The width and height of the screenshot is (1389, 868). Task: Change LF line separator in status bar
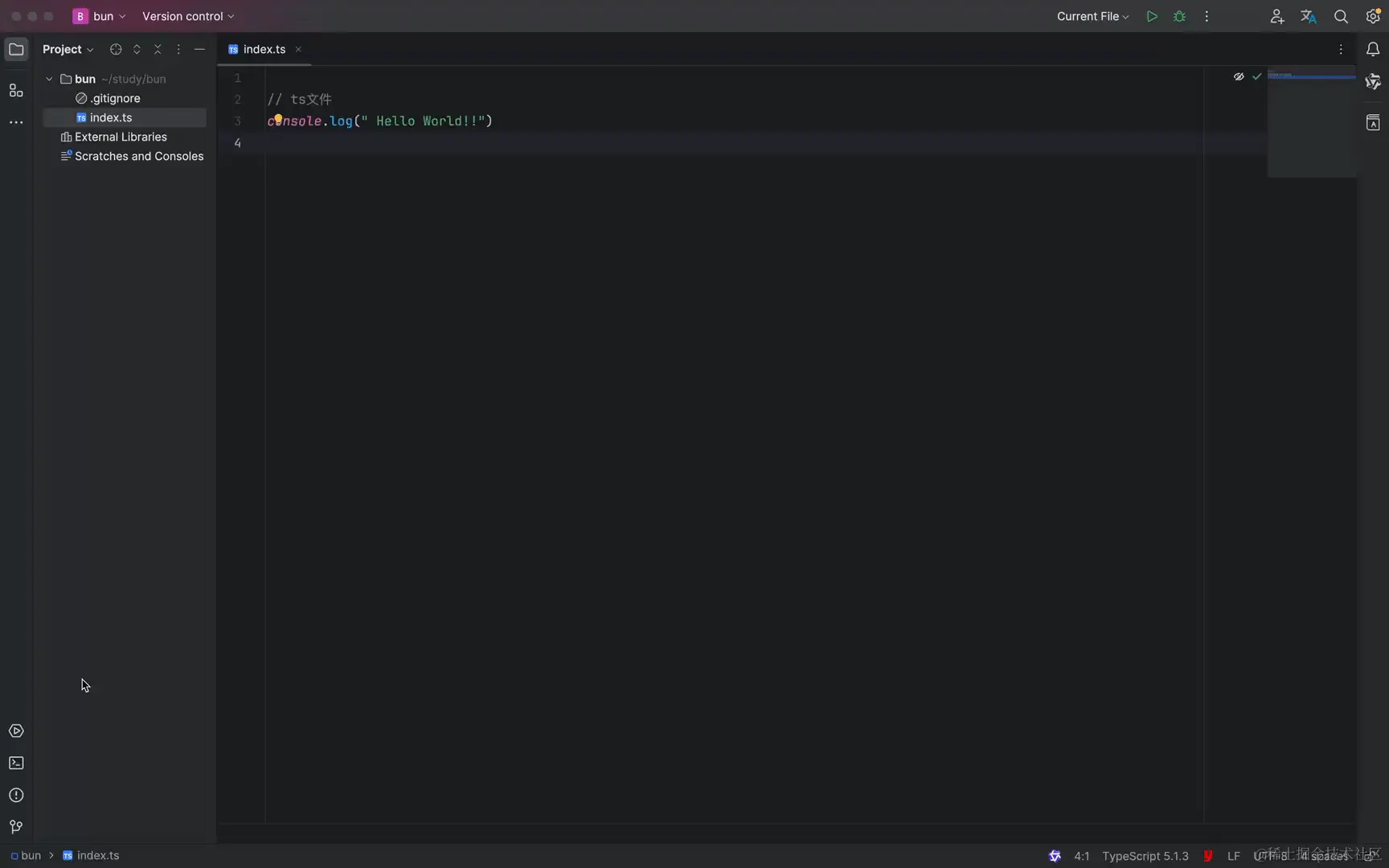coord(1234,856)
